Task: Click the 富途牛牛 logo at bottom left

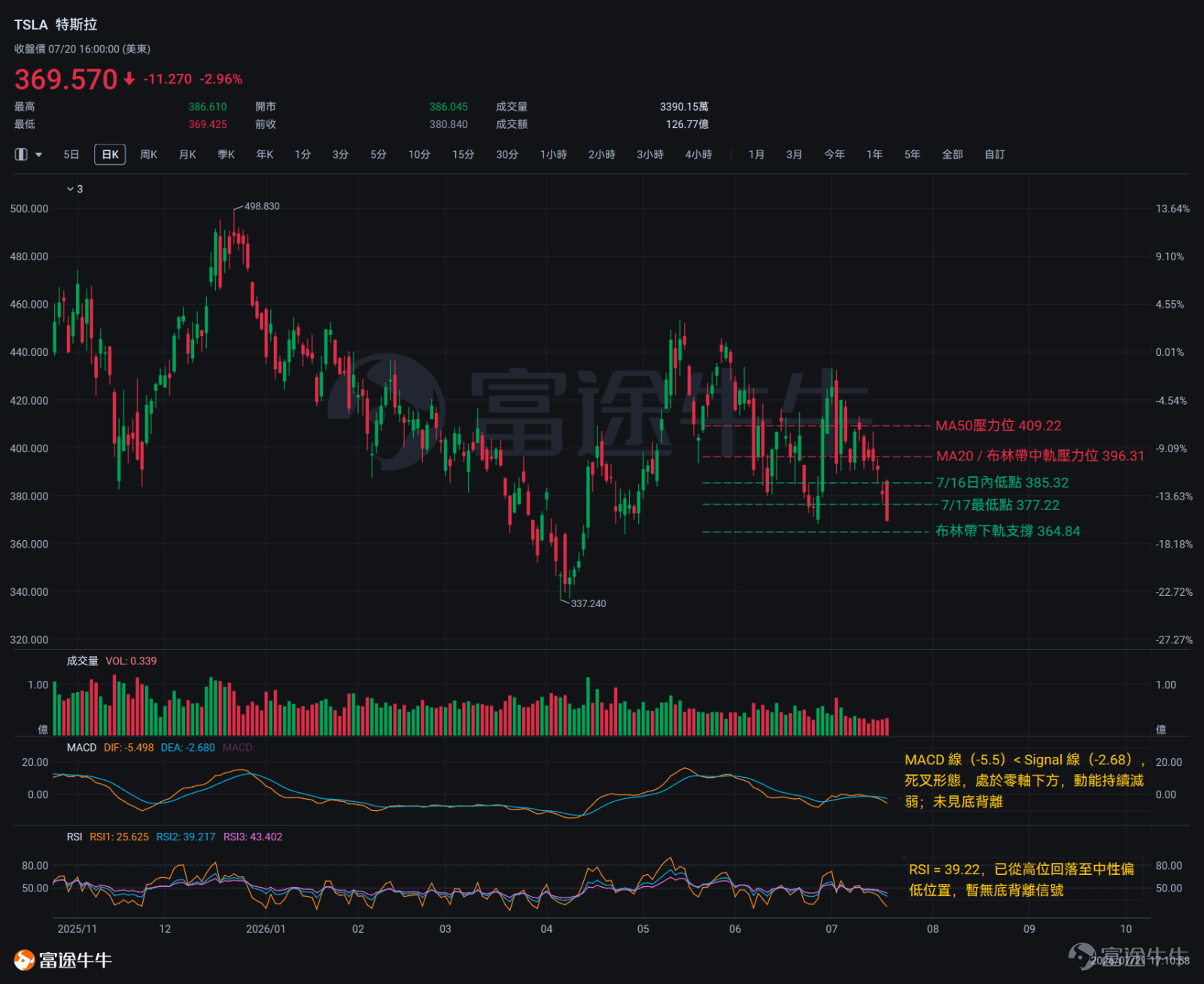Action: coord(62,960)
